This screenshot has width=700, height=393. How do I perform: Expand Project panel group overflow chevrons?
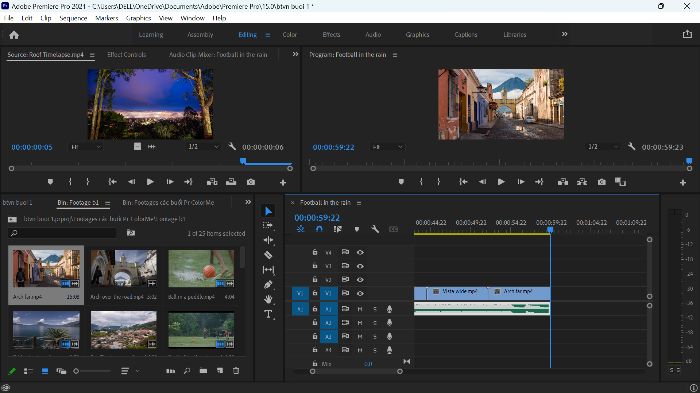point(248,202)
